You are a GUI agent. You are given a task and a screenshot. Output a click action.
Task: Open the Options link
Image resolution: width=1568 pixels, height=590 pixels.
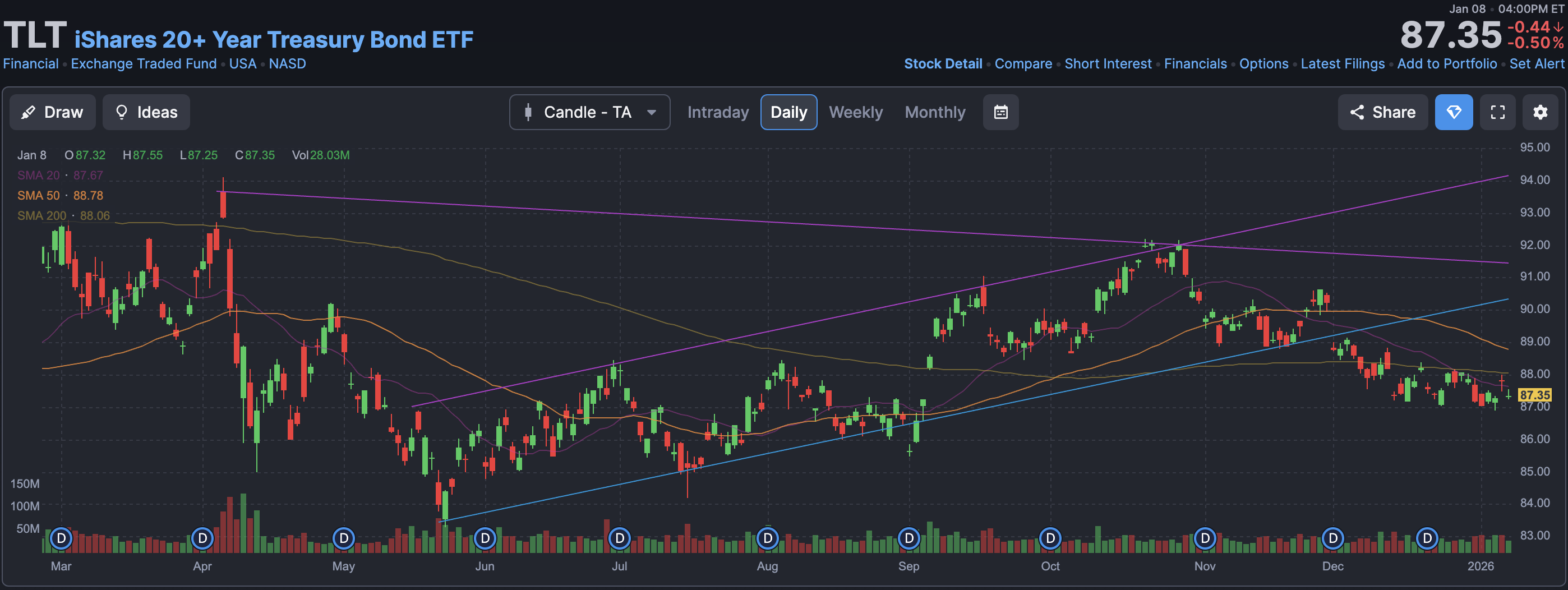(x=1263, y=64)
